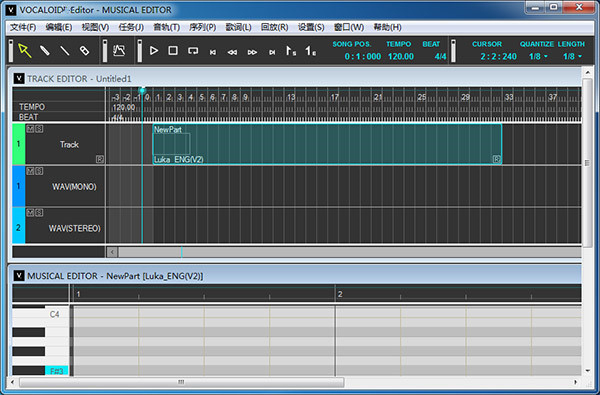
Task: Click the track editor scroll-left arrow
Action: coord(112,252)
